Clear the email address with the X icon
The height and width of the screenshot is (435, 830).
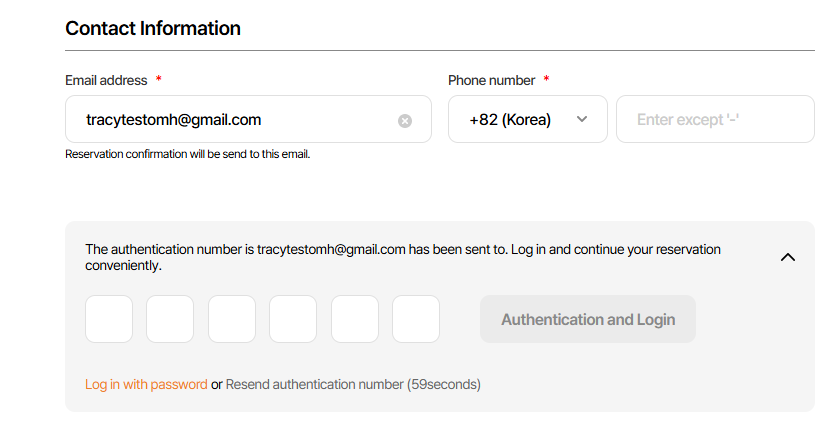click(x=405, y=121)
